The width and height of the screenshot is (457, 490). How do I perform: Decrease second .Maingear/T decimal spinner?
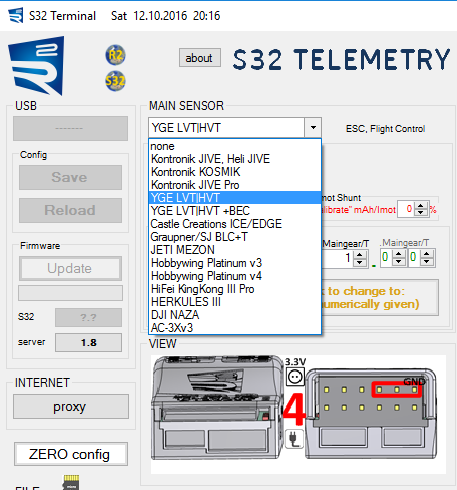[427, 262]
